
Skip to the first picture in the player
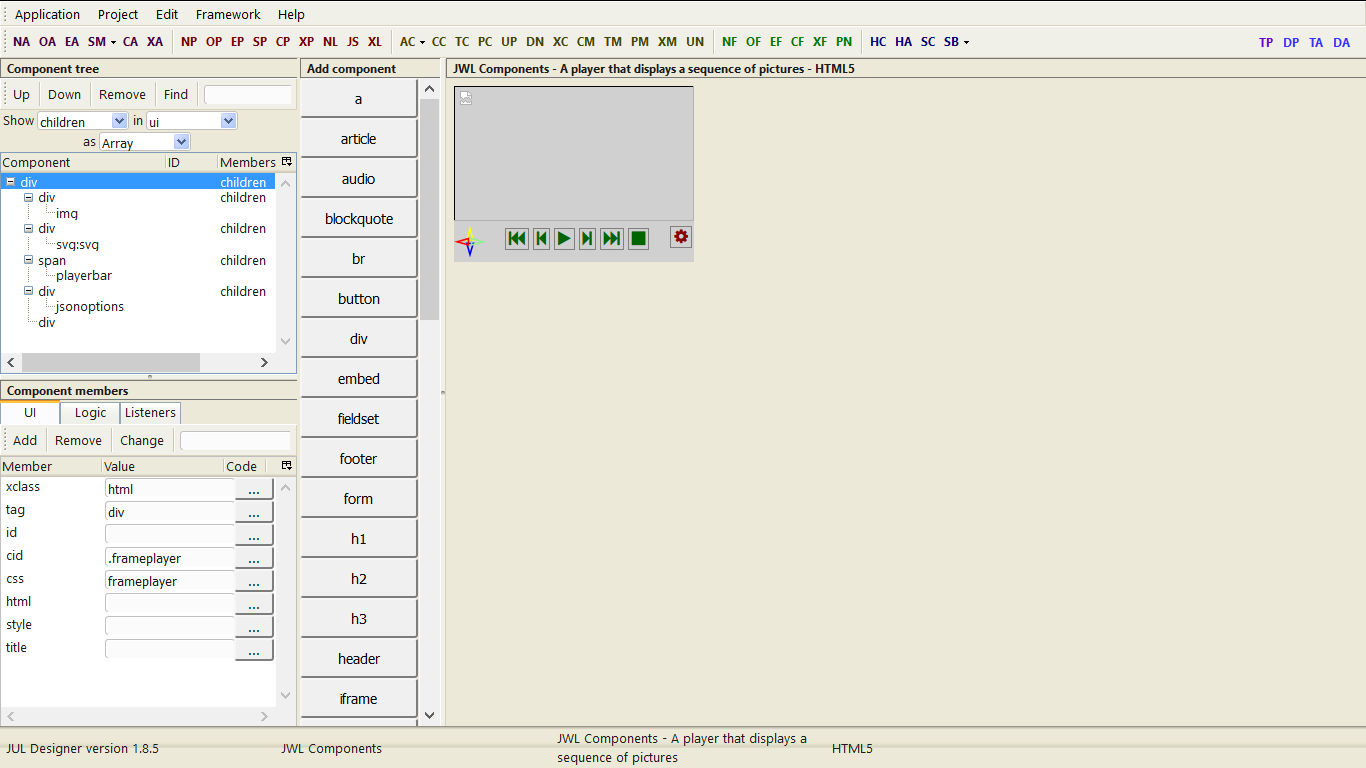coord(517,238)
